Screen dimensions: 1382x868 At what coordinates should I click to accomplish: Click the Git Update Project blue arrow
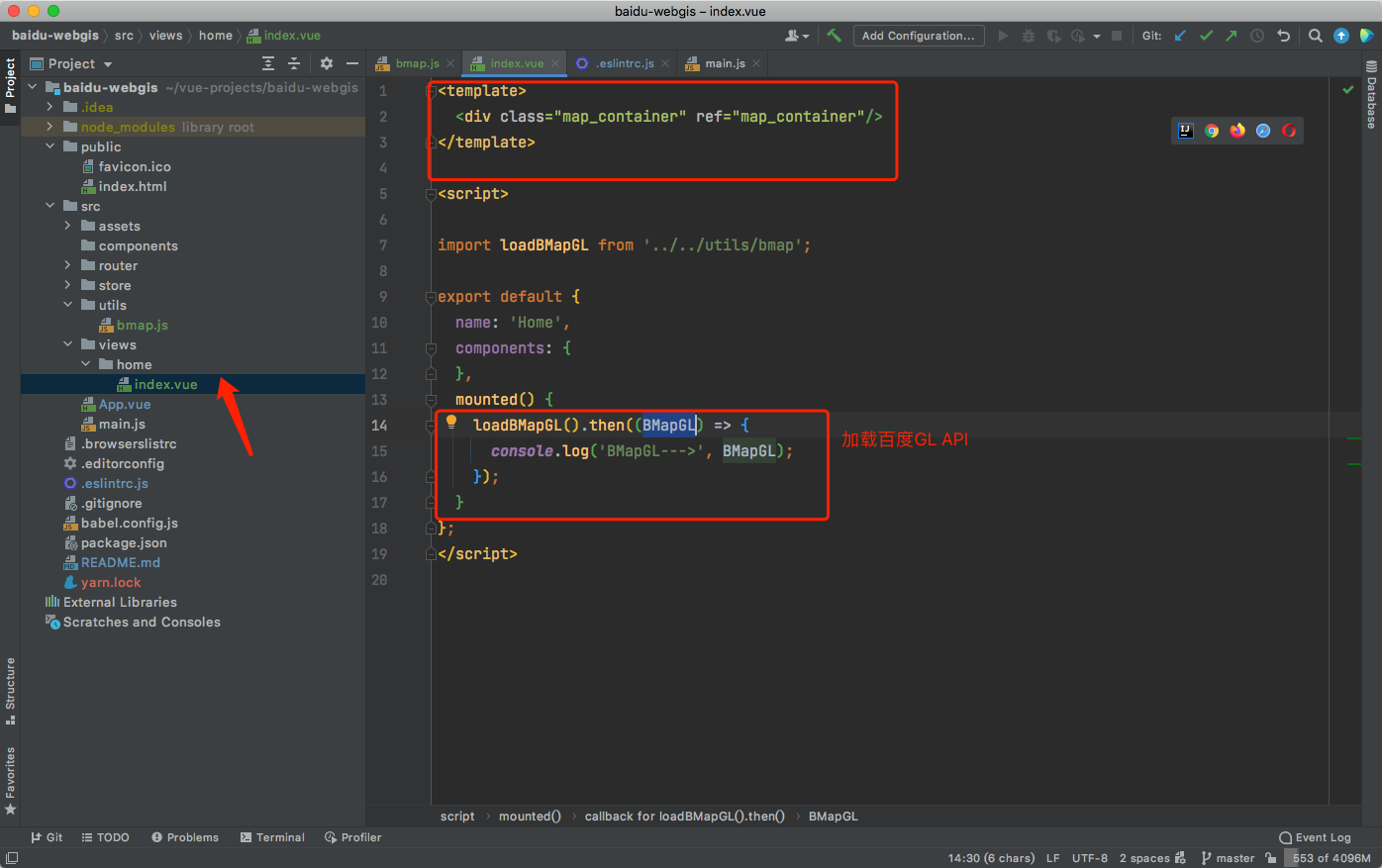(1180, 36)
